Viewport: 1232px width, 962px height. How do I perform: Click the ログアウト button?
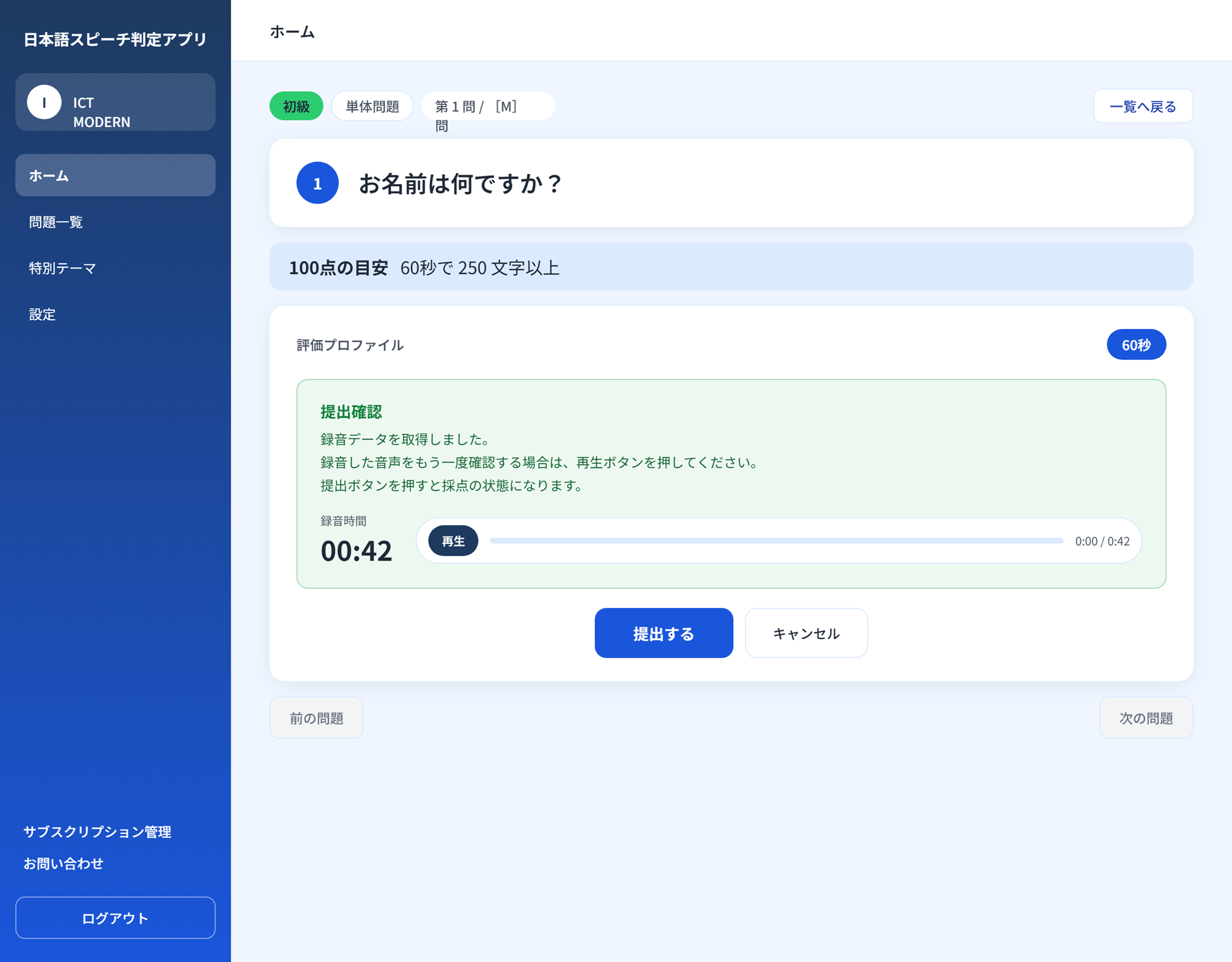click(115, 918)
